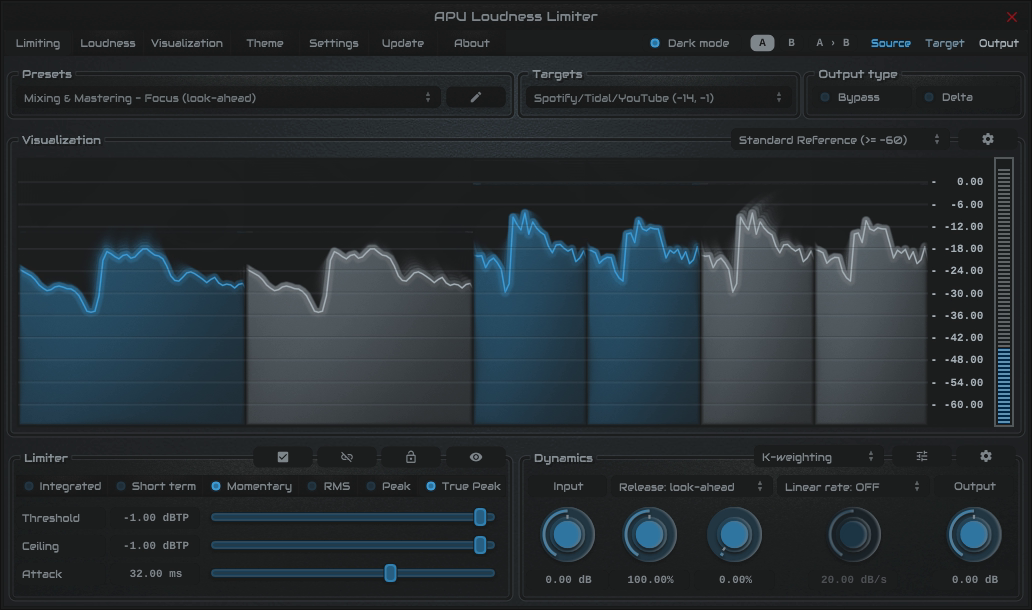Click the checkmark icon in Limiter panel
This screenshot has height=610, width=1032.
click(283, 457)
